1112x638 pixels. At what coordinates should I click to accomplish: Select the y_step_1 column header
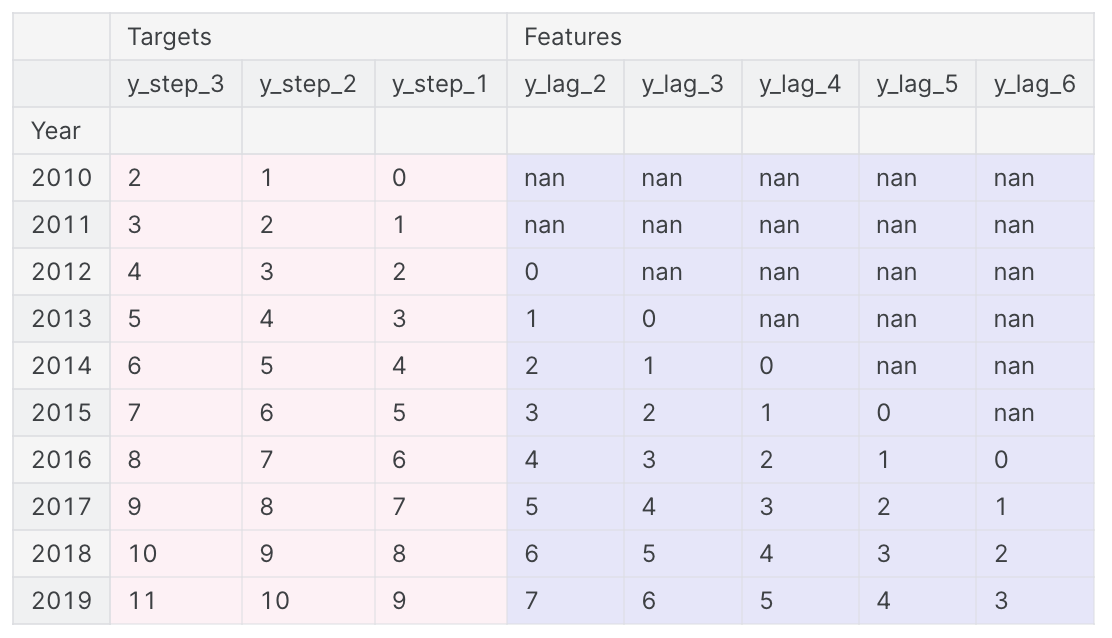(441, 84)
